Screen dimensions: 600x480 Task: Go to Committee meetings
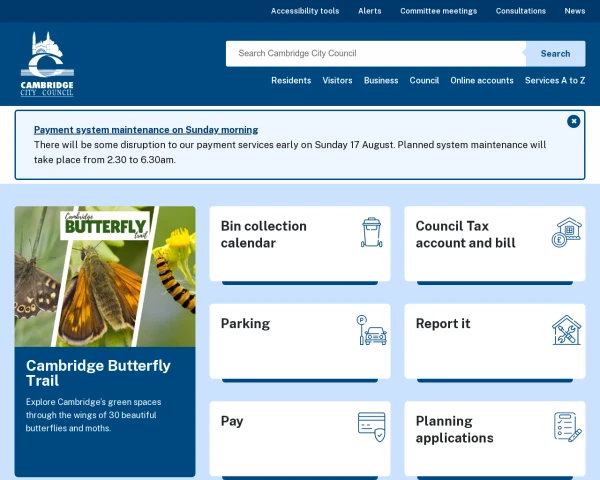pyautogui.click(x=439, y=11)
